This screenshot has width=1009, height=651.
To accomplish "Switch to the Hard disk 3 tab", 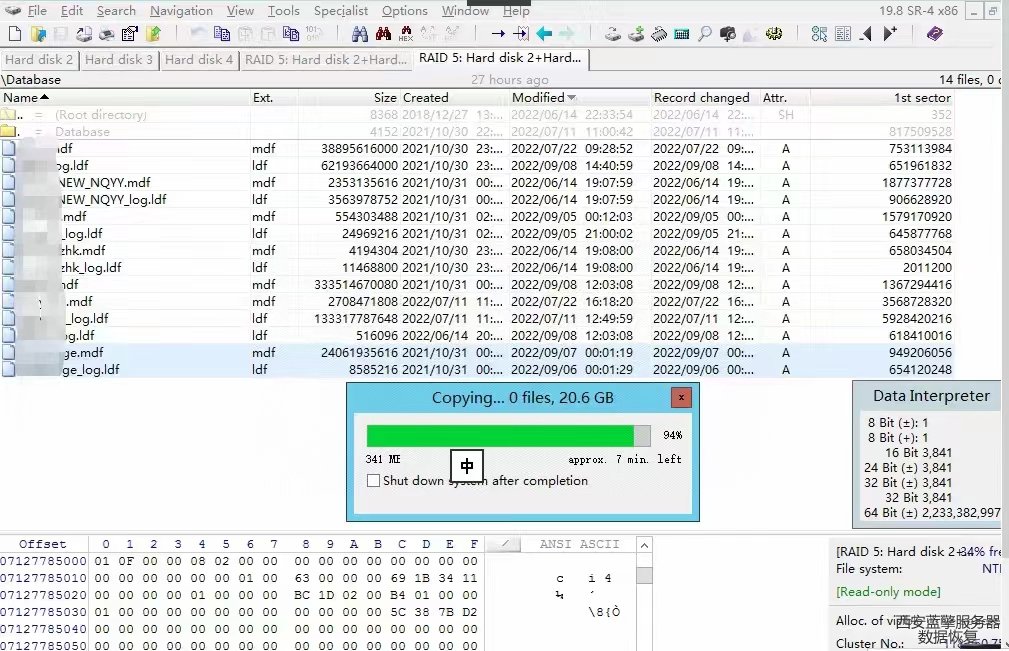I will point(119,60).
